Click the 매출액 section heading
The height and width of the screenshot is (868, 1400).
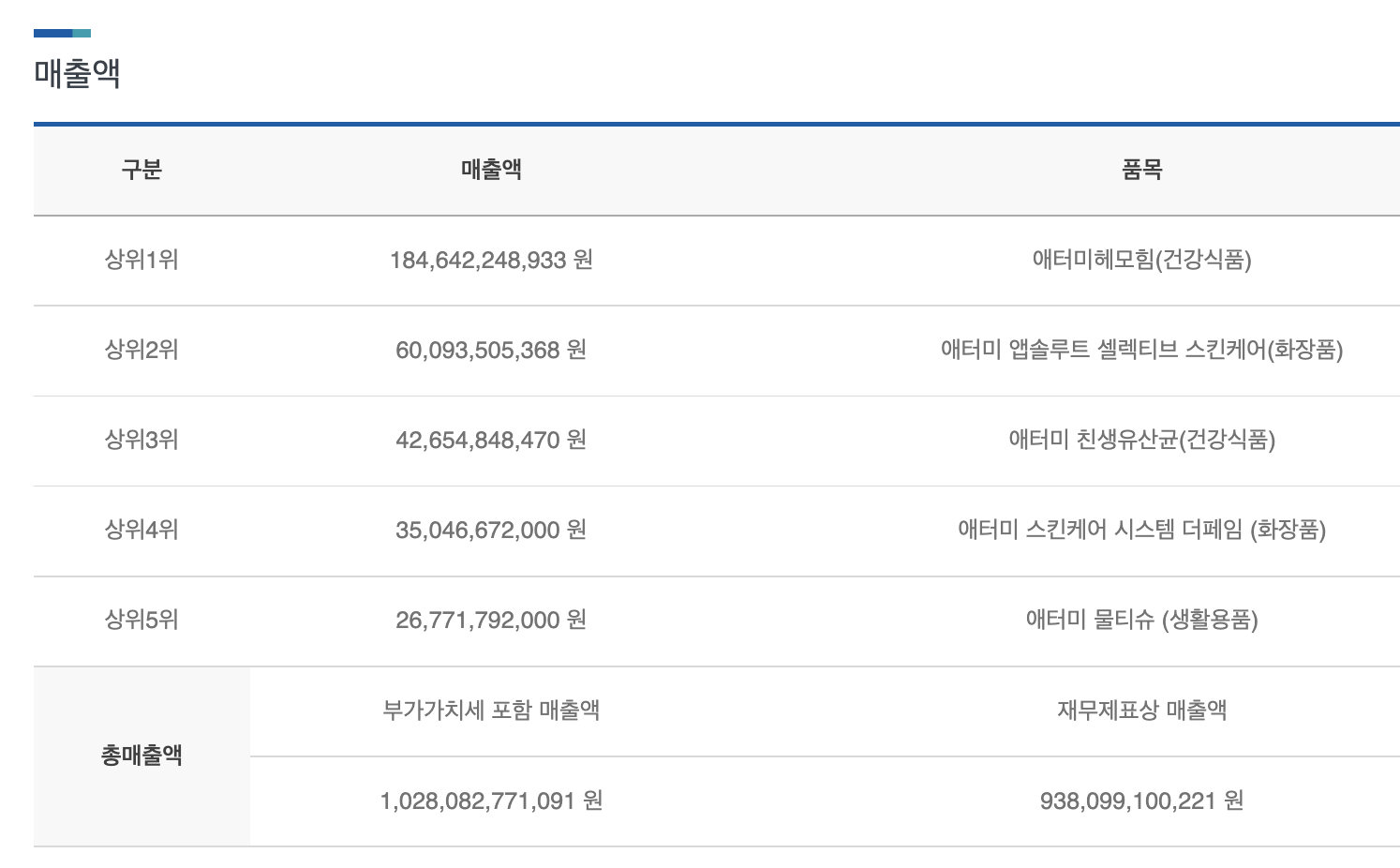77,73
